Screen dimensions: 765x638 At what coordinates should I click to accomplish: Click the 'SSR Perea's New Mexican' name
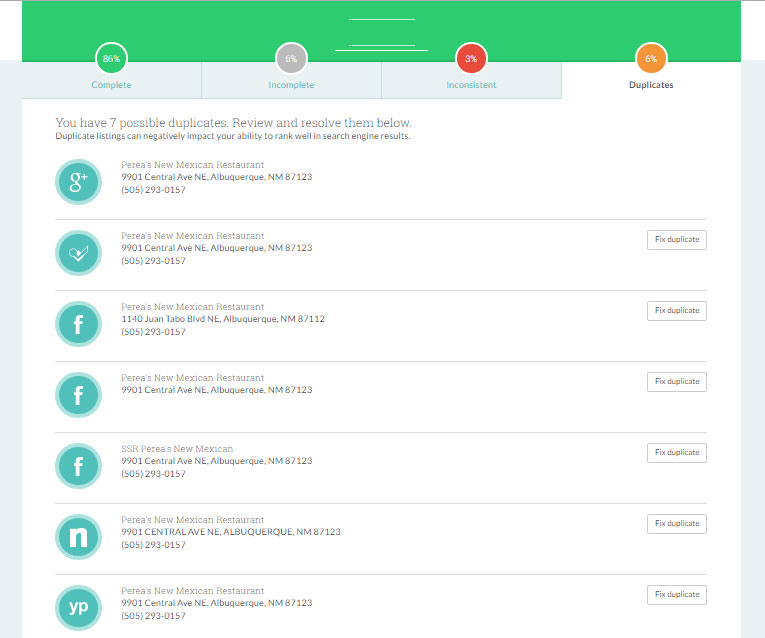pyautogui.click(x=177, y=449)
